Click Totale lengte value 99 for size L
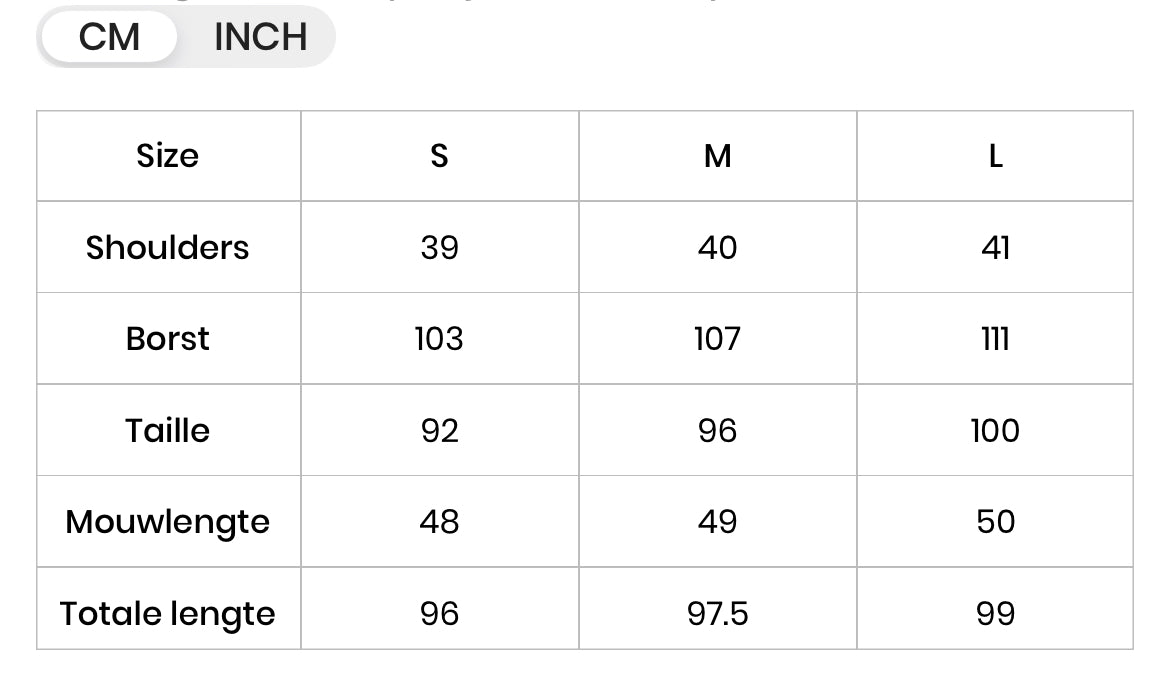This screenshot has height=691, width=1170. click(x=995, y=613)
